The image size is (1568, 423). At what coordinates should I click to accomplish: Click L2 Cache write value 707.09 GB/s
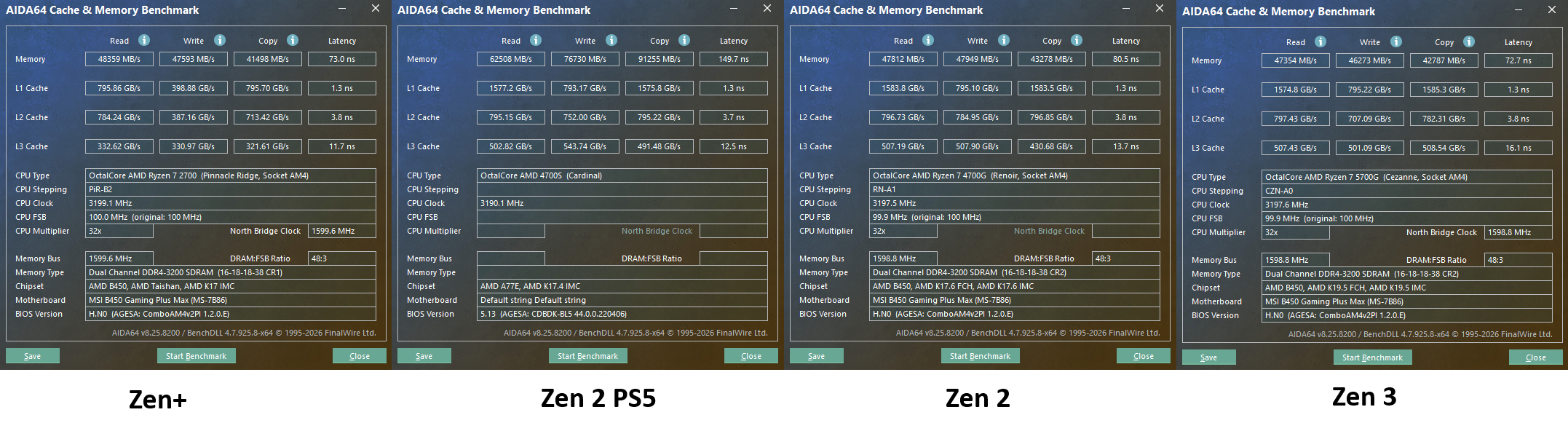coord(1370,119)
